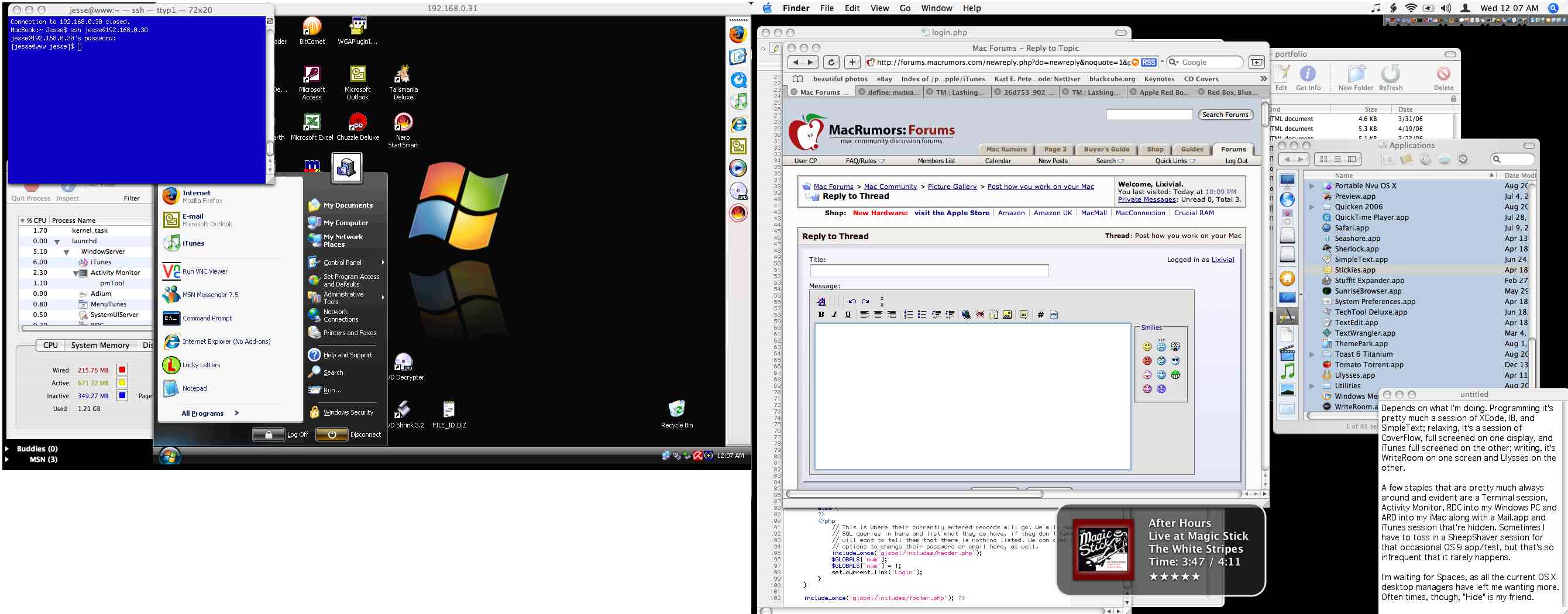
Task: Expand Toast 6 Titanium folder
Action: click(x=1312, y=354)
